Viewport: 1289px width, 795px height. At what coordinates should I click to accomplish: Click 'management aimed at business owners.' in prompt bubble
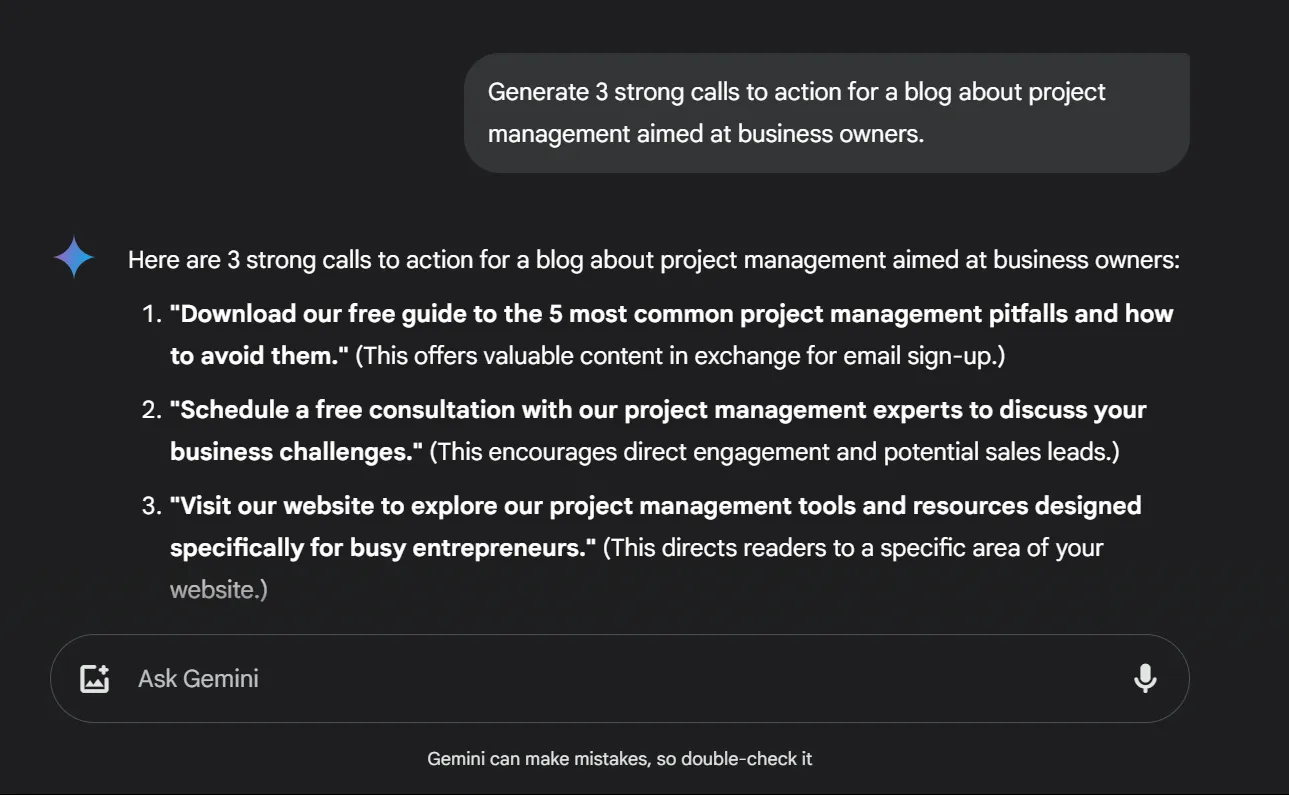pyautogui.click(x=706, y=134)
